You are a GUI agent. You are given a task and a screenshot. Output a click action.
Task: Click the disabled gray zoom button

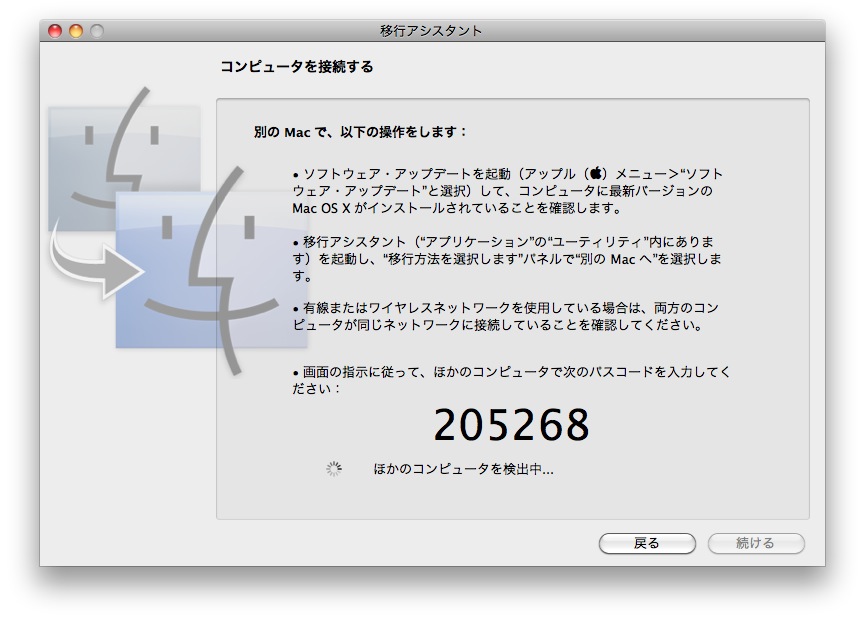(x=97, y=31)
